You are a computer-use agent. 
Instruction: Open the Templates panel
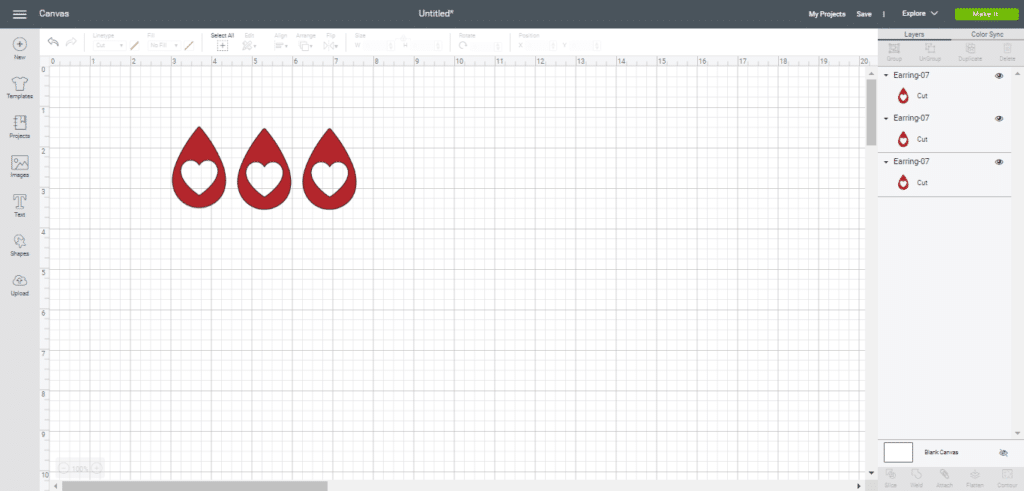click(x=19, y=84)
